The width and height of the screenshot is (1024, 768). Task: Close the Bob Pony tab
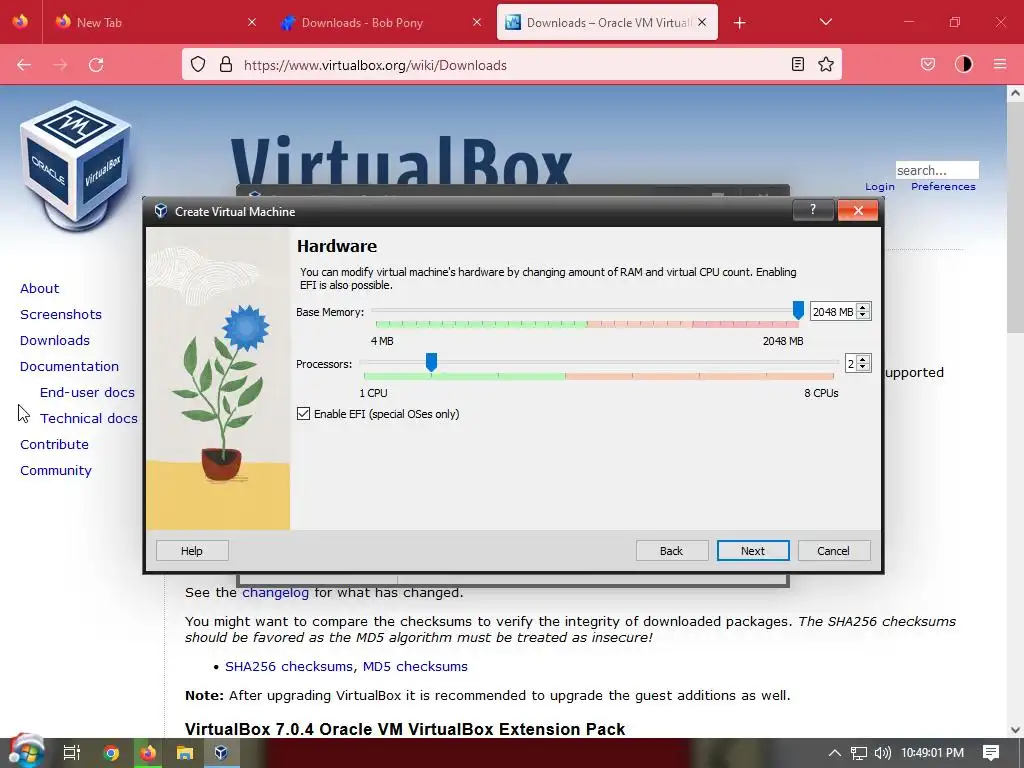(477, 22)
